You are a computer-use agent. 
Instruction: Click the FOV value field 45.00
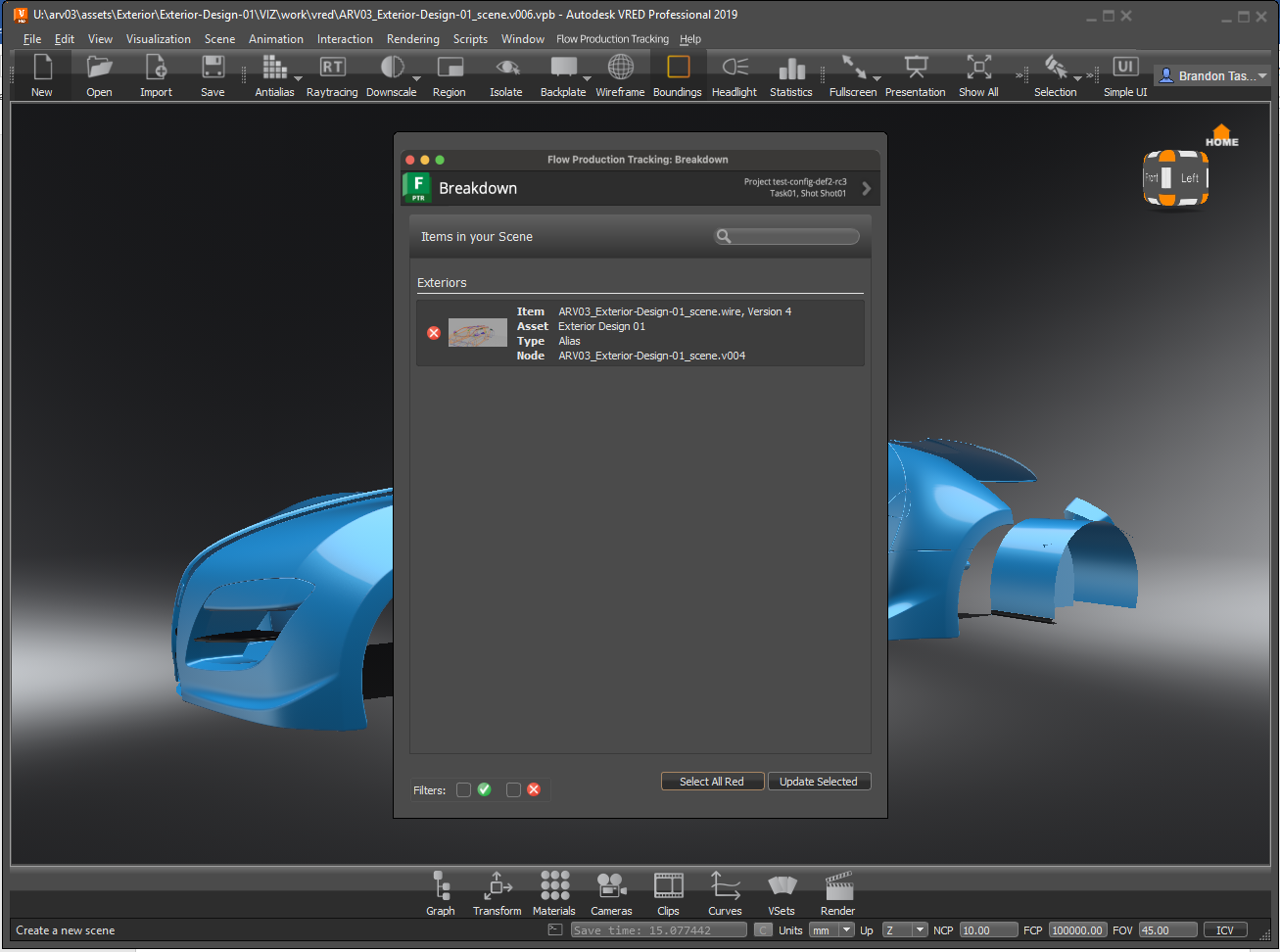click(x=1167, y=930)
